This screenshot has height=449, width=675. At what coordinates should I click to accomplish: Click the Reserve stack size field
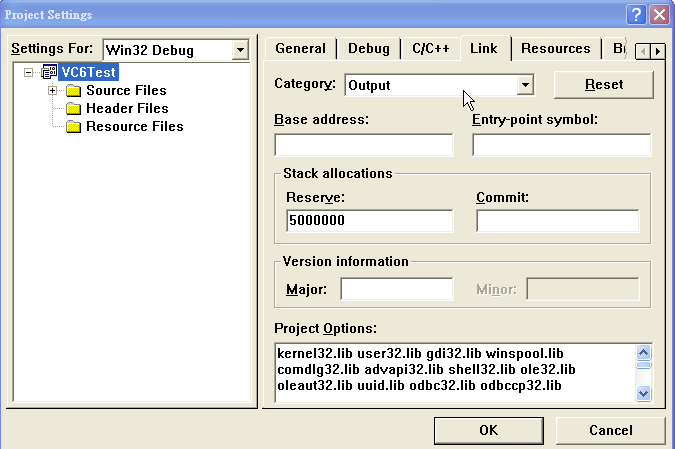tap(367, 220)
